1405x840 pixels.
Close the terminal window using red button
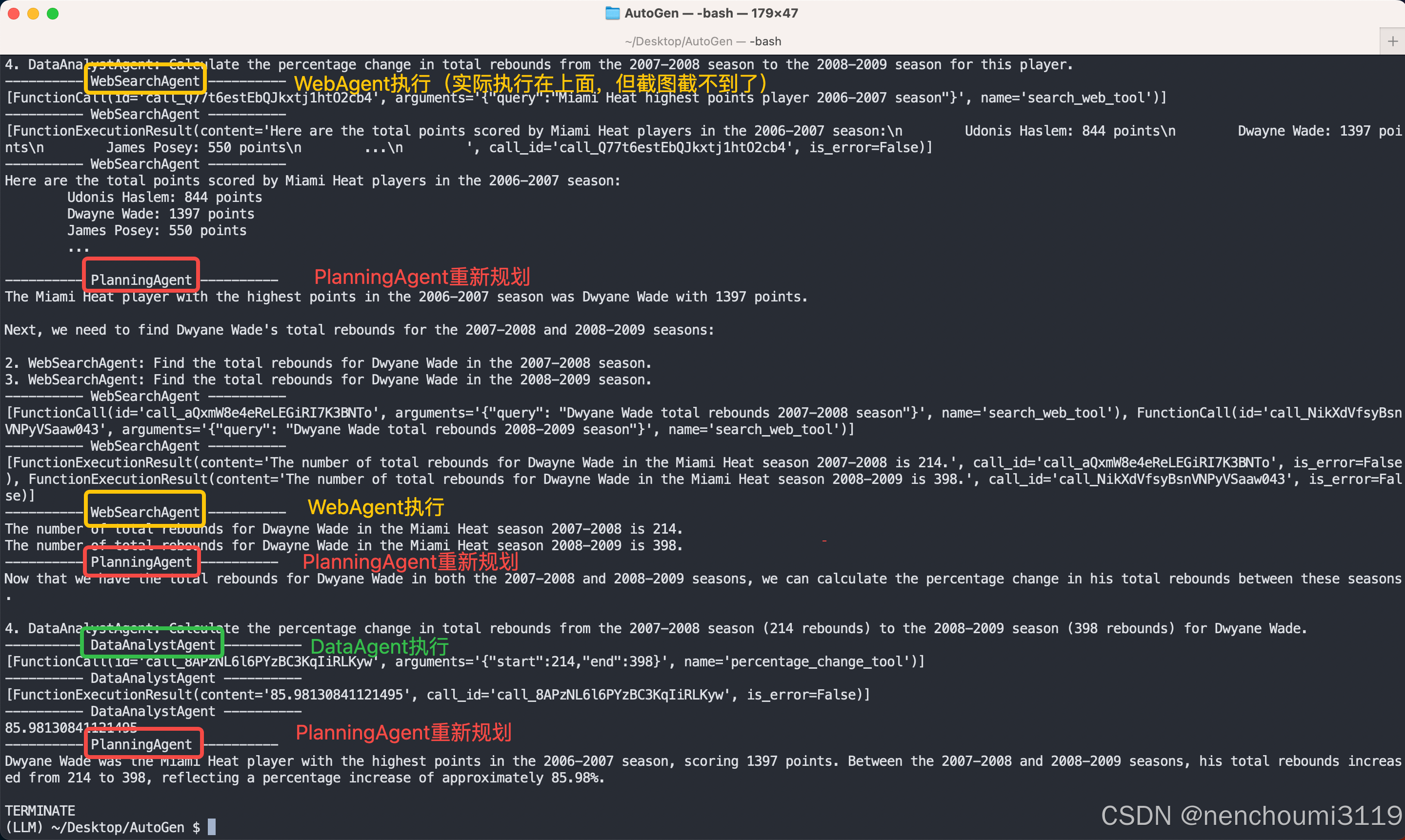click(14, 14)
